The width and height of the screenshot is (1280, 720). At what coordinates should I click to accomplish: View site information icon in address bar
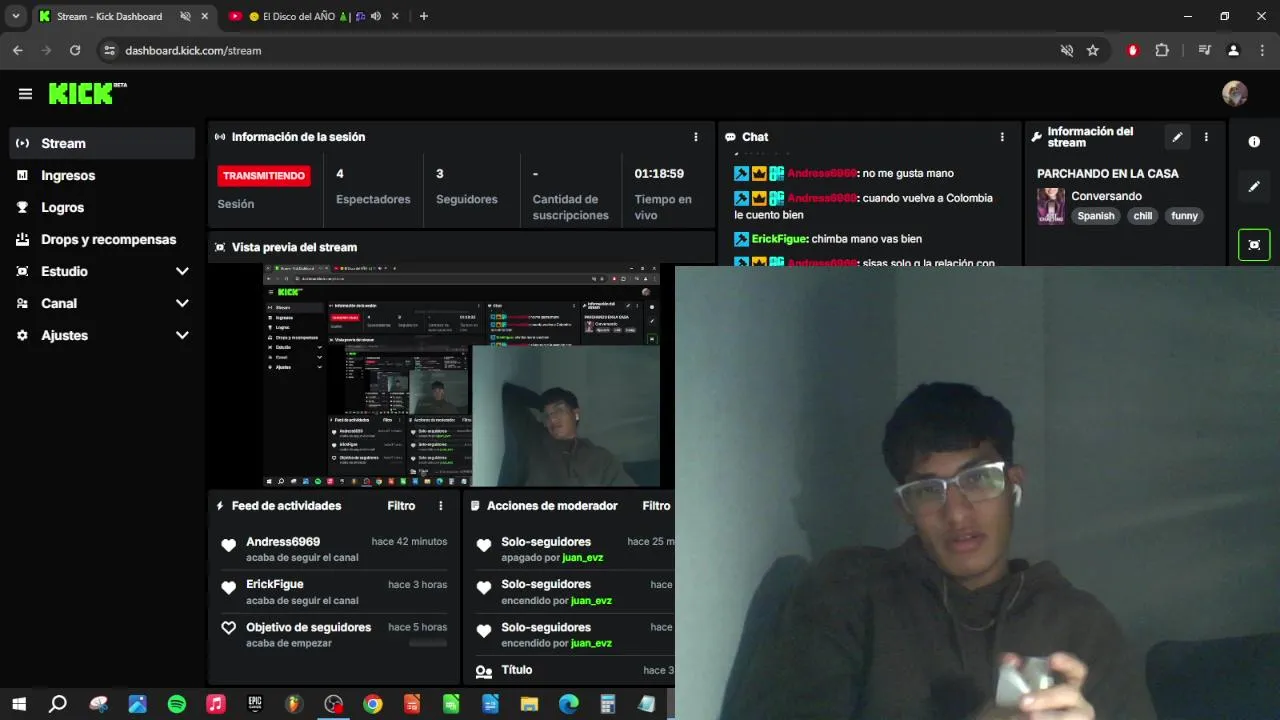109,50
